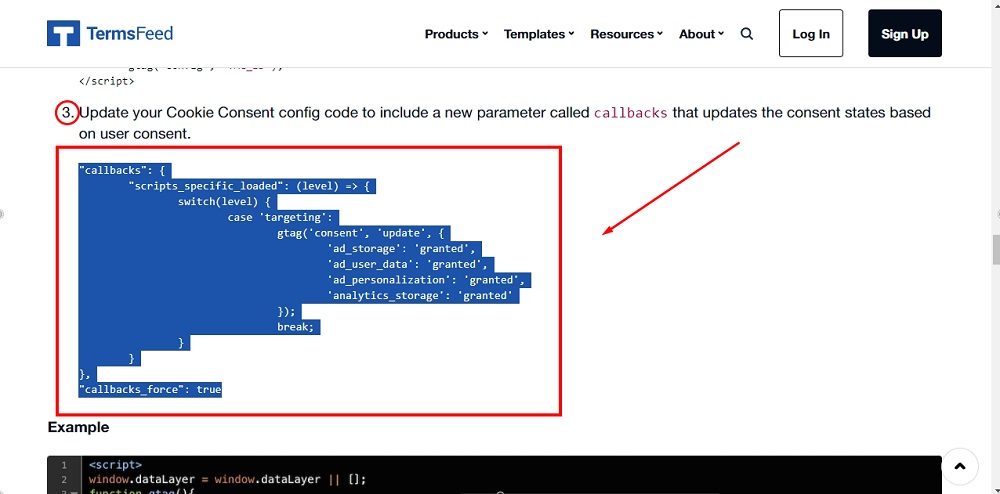Viewport: 1000px width, 494px height.
Task: Click the page vertical scrollbar thumb
Action: click(x=996, y=250)
